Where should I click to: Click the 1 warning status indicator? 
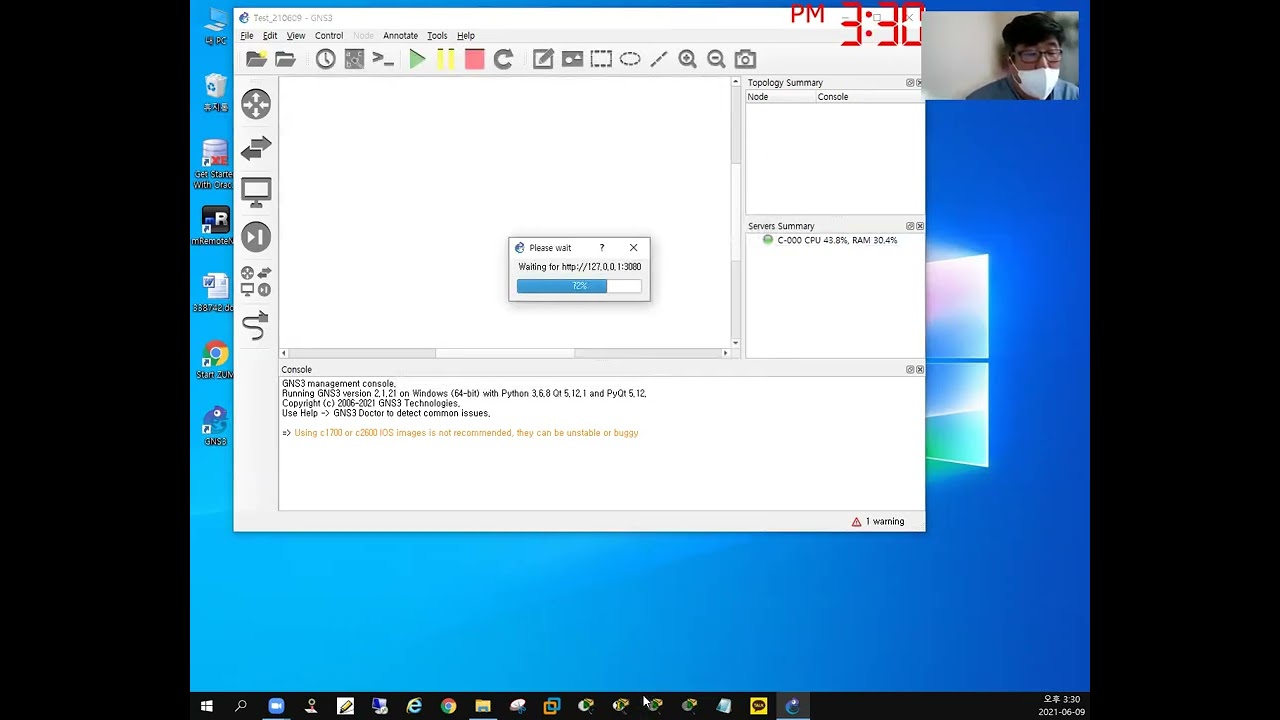coord(878,522)
